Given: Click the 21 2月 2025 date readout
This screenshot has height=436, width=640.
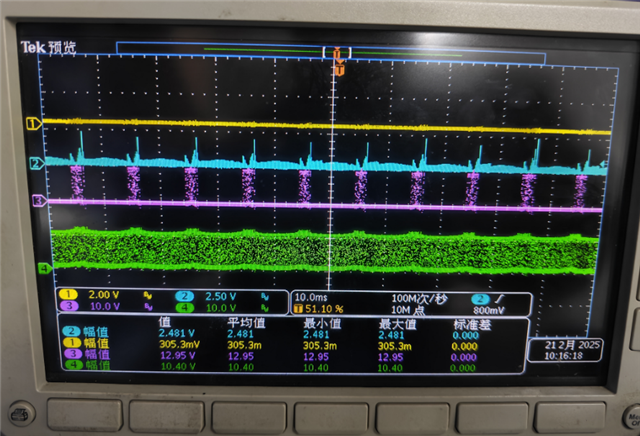Looking at the screenshot, I should 572,345.
